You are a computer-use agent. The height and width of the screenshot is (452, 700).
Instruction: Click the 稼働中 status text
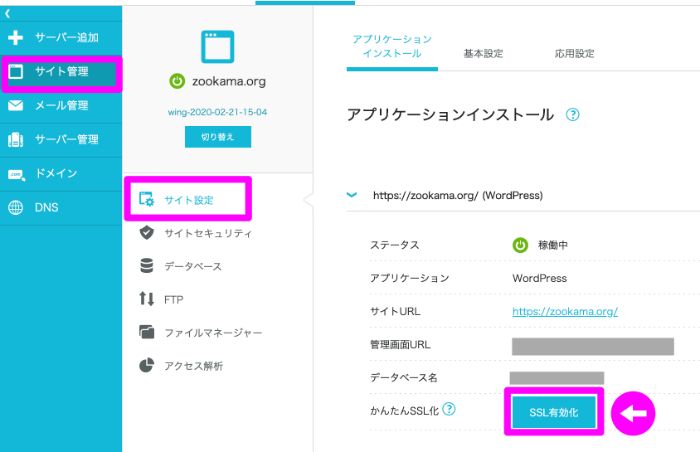[553, 245]
